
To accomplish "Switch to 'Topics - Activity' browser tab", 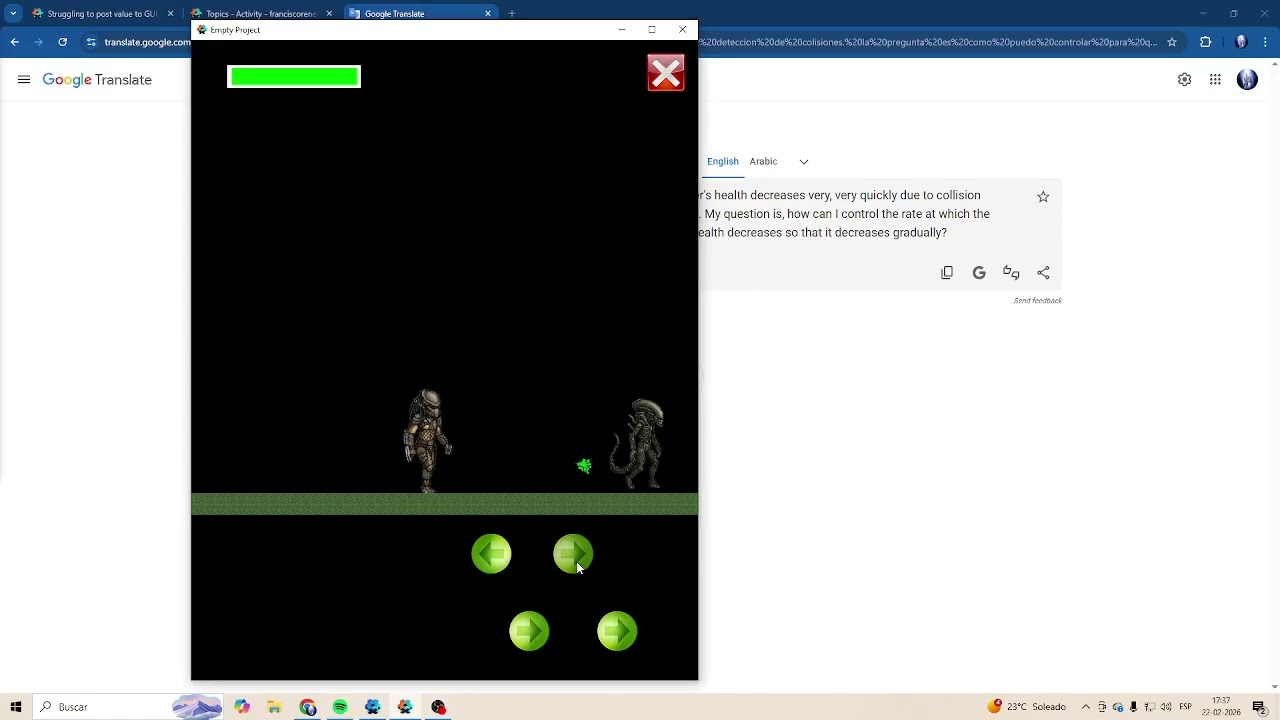I will pyautogui.click(x=260, y=14).
